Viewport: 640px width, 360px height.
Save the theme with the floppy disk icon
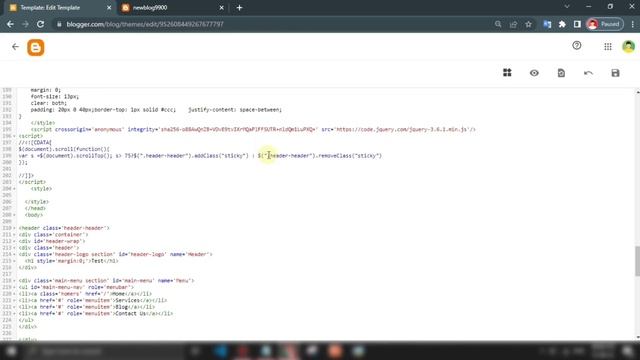coord(615,73)
